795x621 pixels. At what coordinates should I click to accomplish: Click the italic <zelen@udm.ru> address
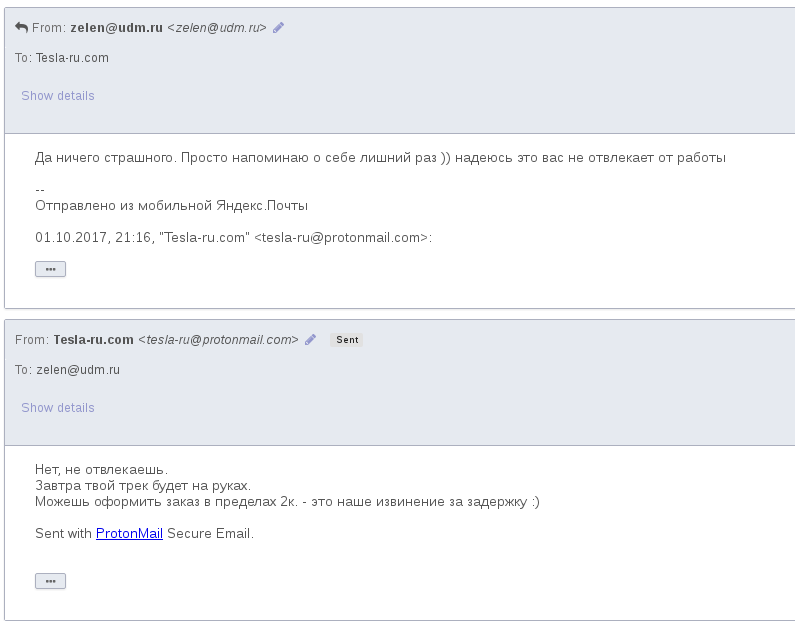pyautogui.click(x=217, y=28)
